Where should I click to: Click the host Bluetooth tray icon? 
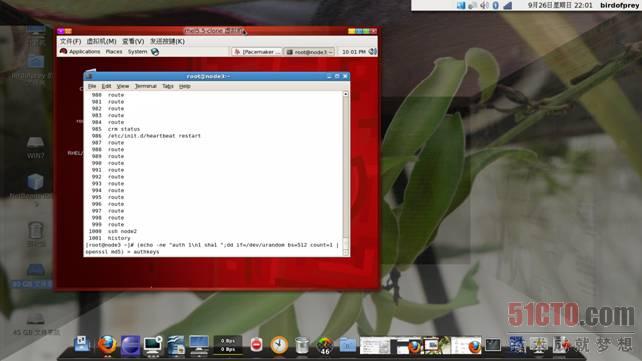pyautogui.click(x=496, y=5)
